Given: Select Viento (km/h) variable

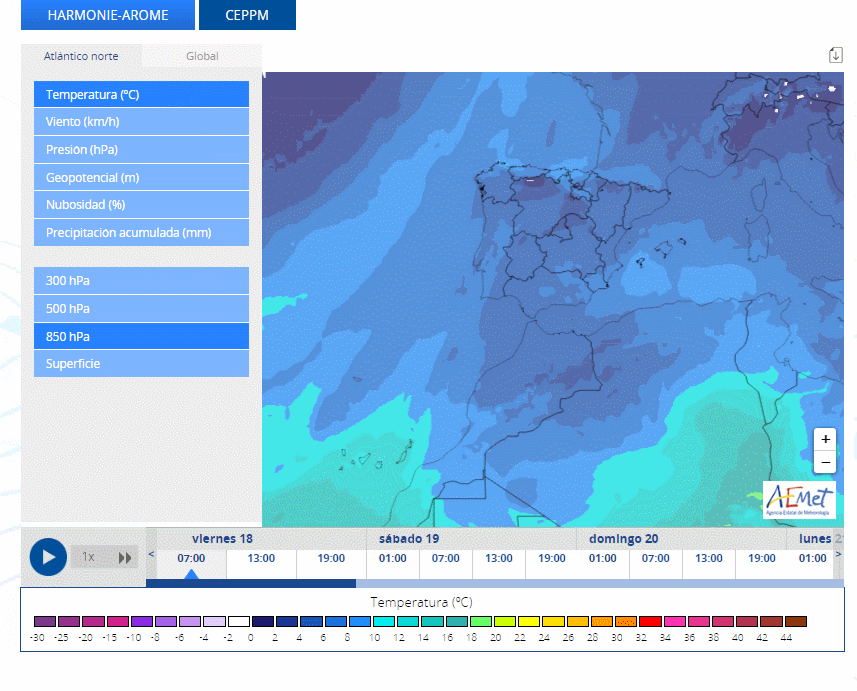Looking at the screenshot, I should point(141,122).
